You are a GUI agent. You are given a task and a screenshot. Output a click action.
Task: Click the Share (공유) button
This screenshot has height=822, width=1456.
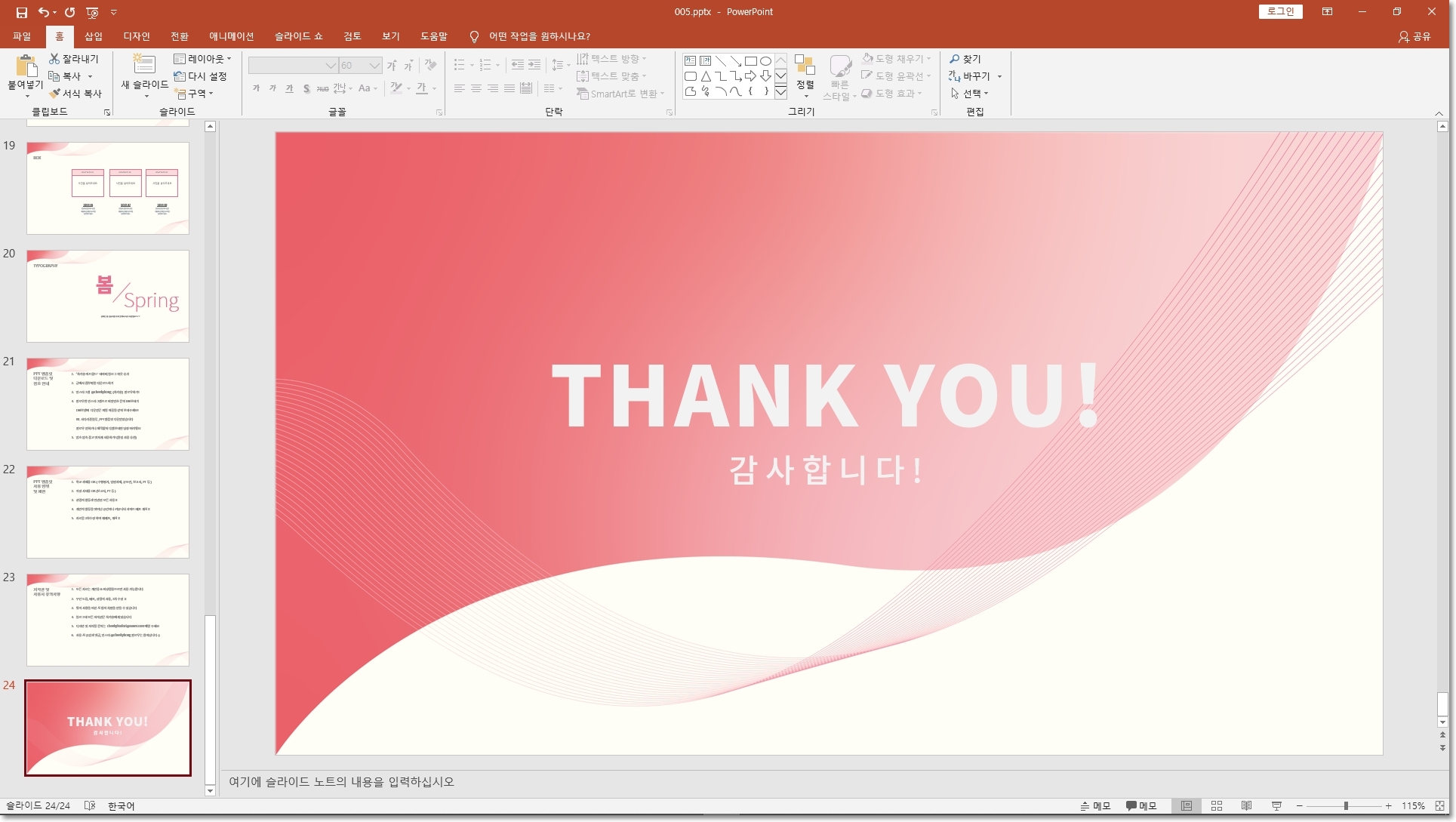(x=1414, y=36)
